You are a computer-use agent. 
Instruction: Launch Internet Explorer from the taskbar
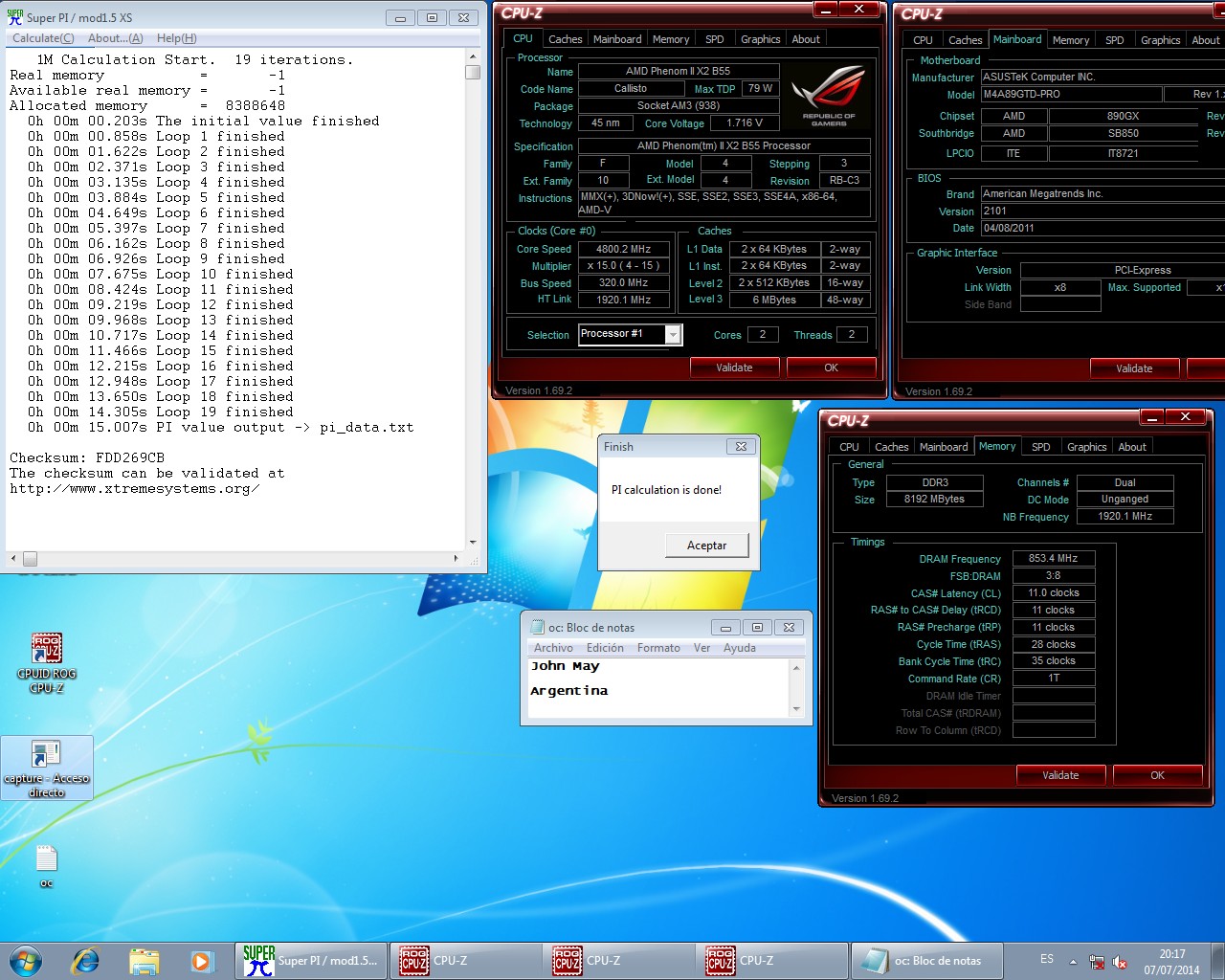[85, 960]
